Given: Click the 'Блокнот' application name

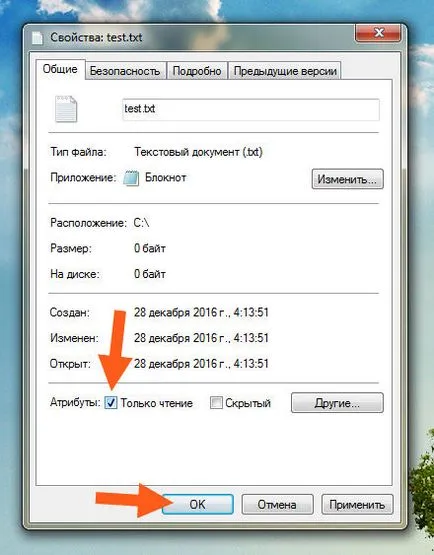Looking at the screenshot, I should [166, 177].
